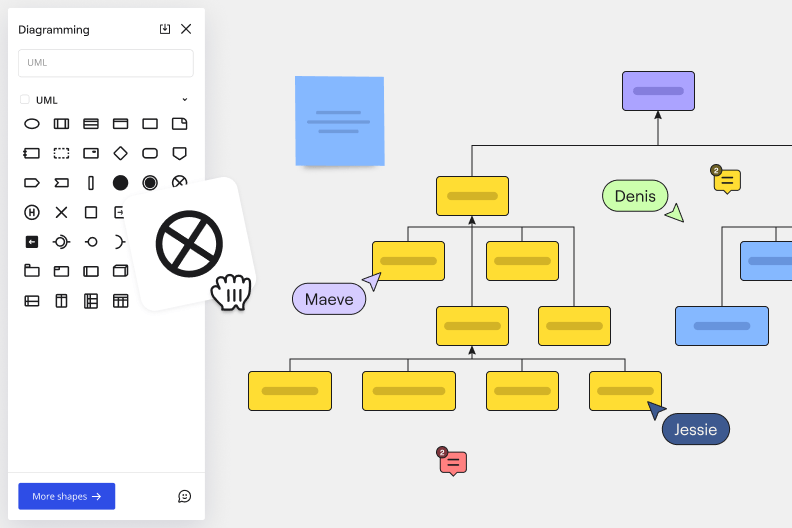This screenshot has height=528, width=792.
Task: Pick the folder package shape
Action: (x=32, y=271)
